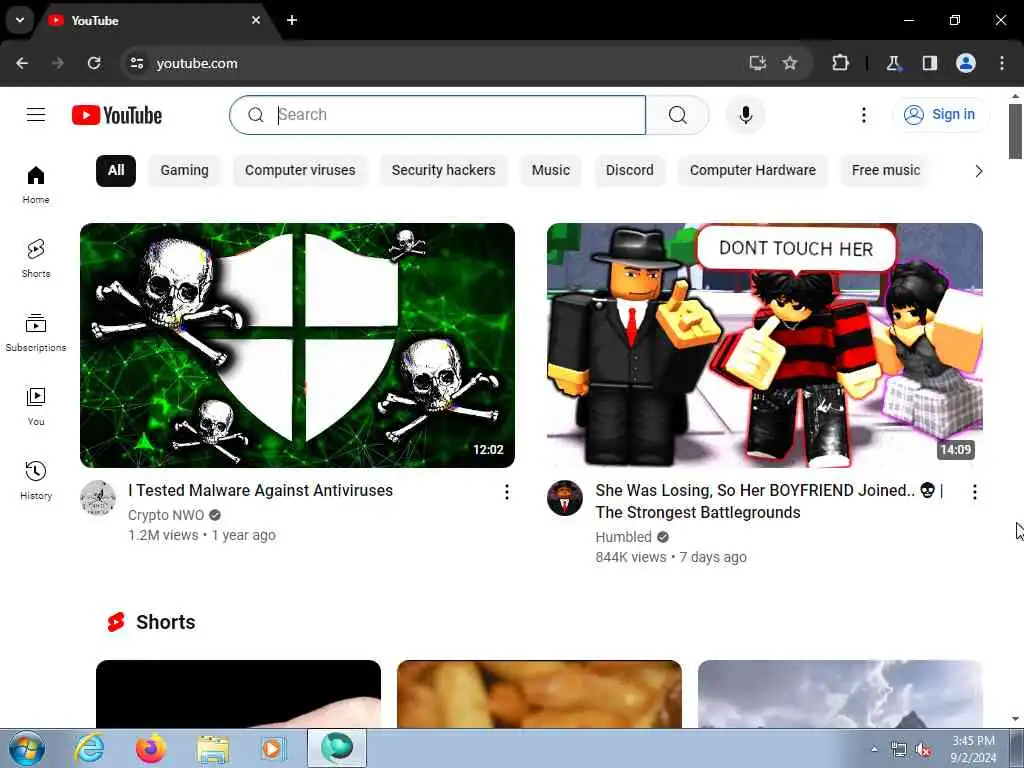Screen dimensions: 1024x768
Task: Select the Security hackers chip
Action: point(443,170)
